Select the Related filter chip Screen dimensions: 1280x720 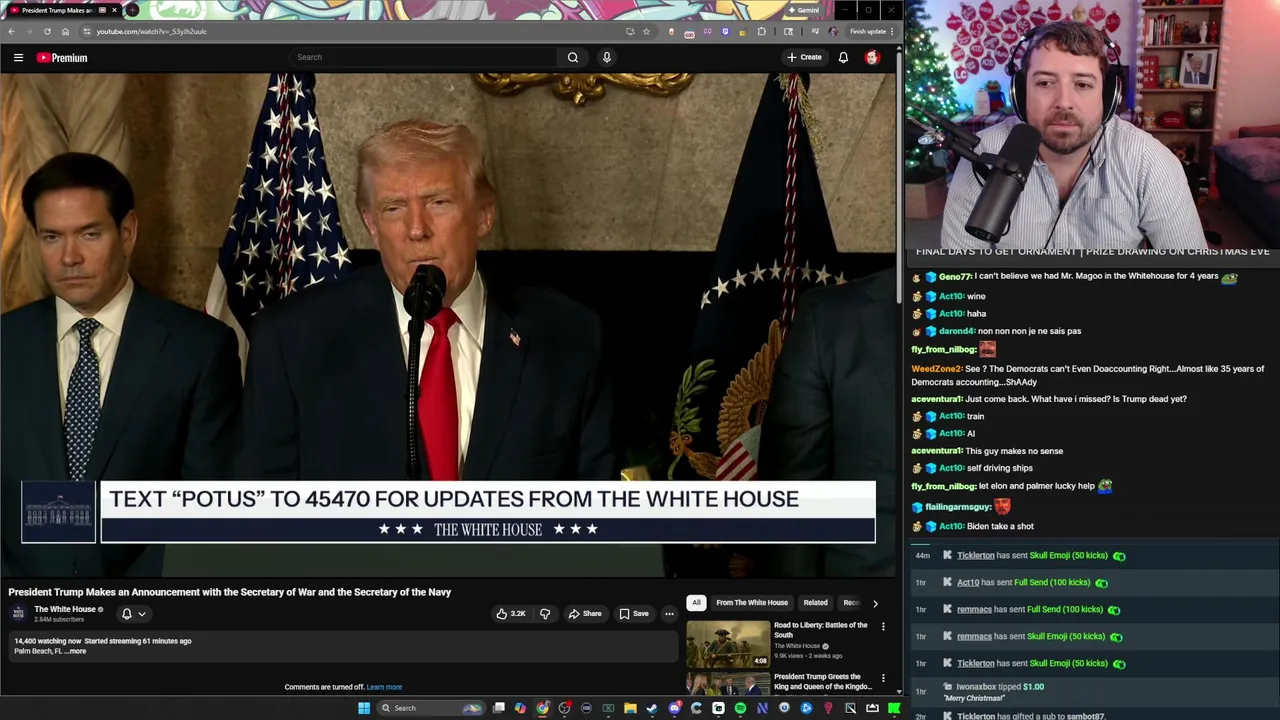[x=815, y=602]
